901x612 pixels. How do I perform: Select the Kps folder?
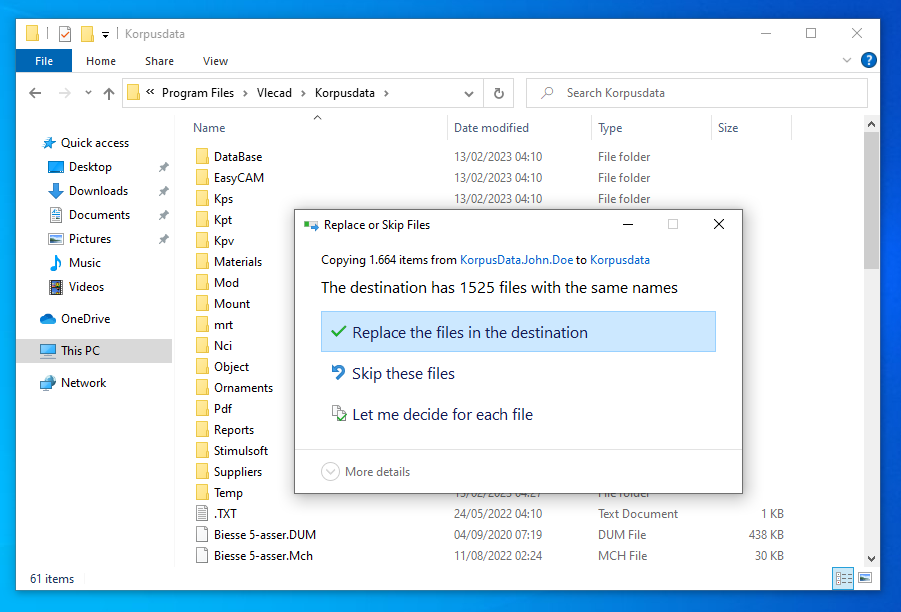223,199
